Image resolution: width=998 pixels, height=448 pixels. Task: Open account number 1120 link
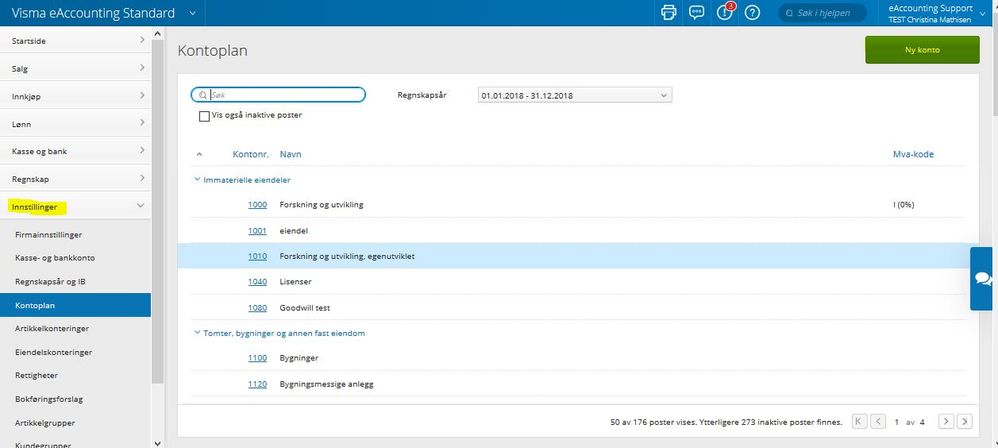pyautogui.click(x=257, y=384)
